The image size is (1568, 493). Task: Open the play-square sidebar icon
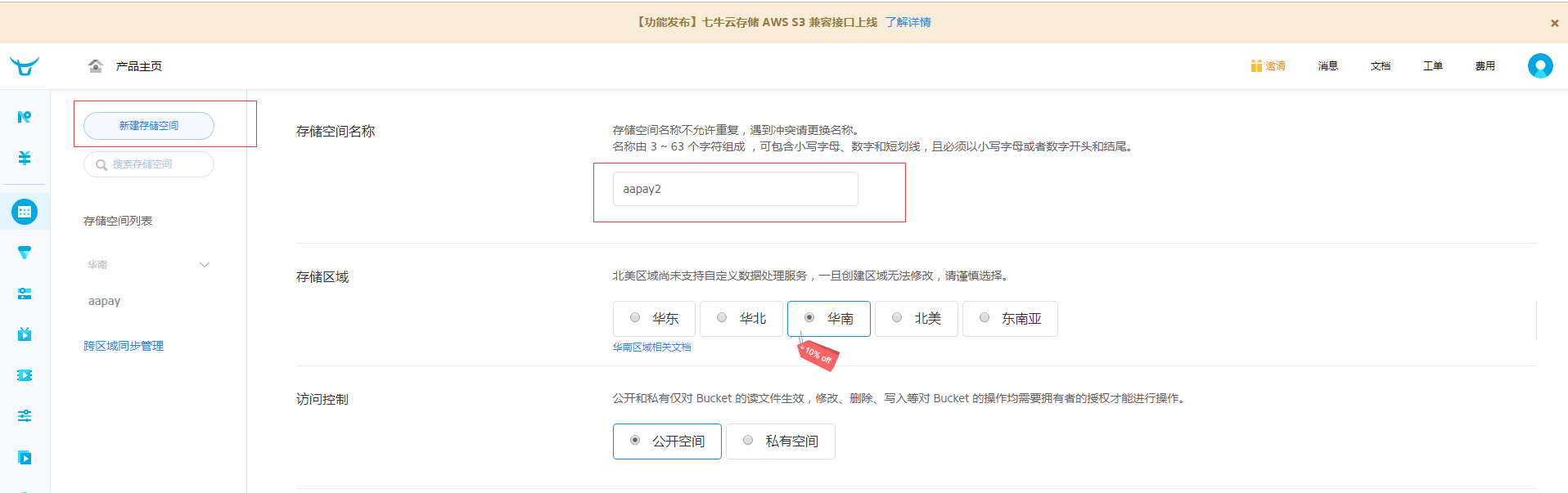25,457
